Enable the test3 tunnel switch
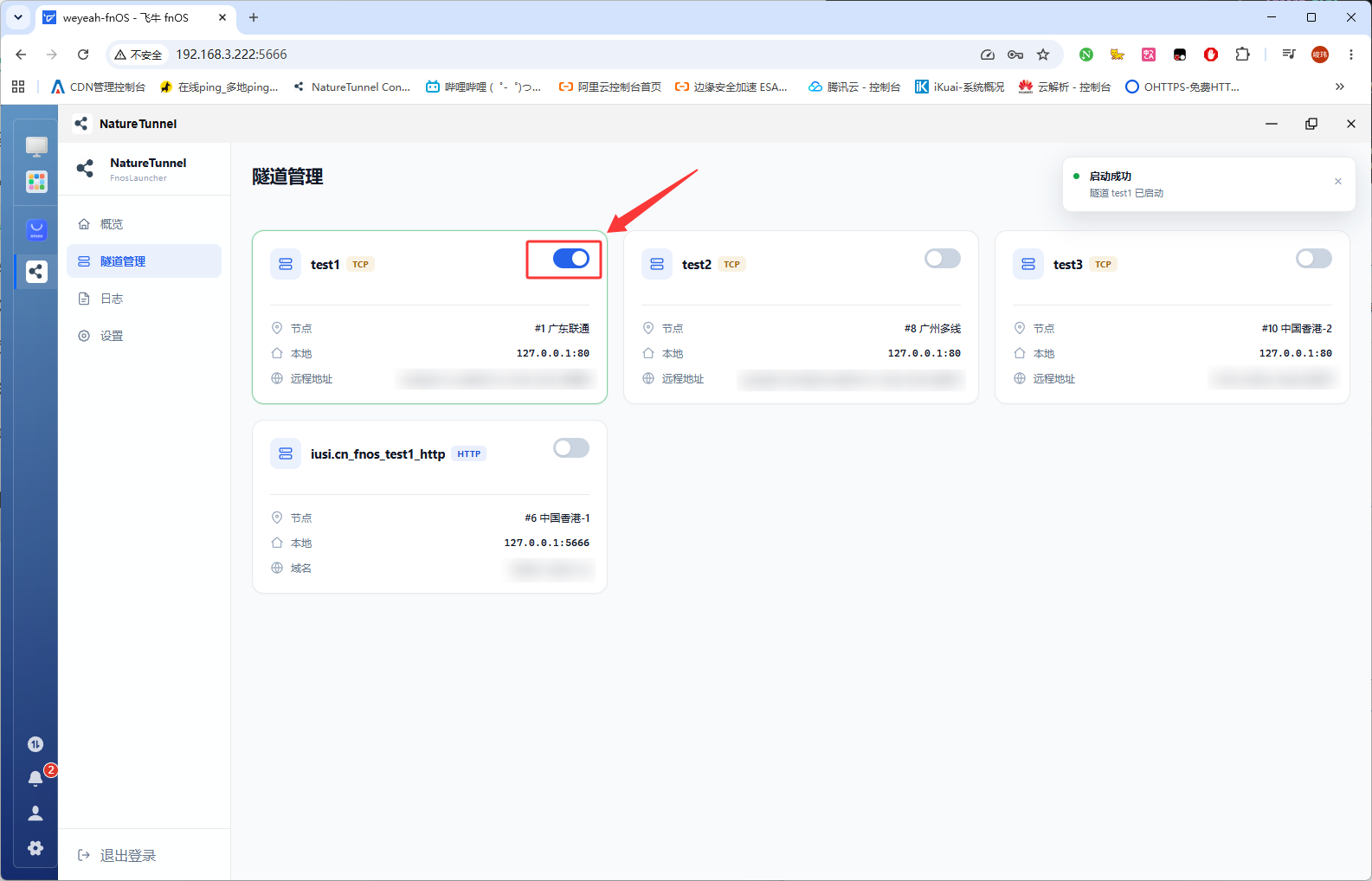This screenshot has height=881, width=1372. (x=1314, y=258)
